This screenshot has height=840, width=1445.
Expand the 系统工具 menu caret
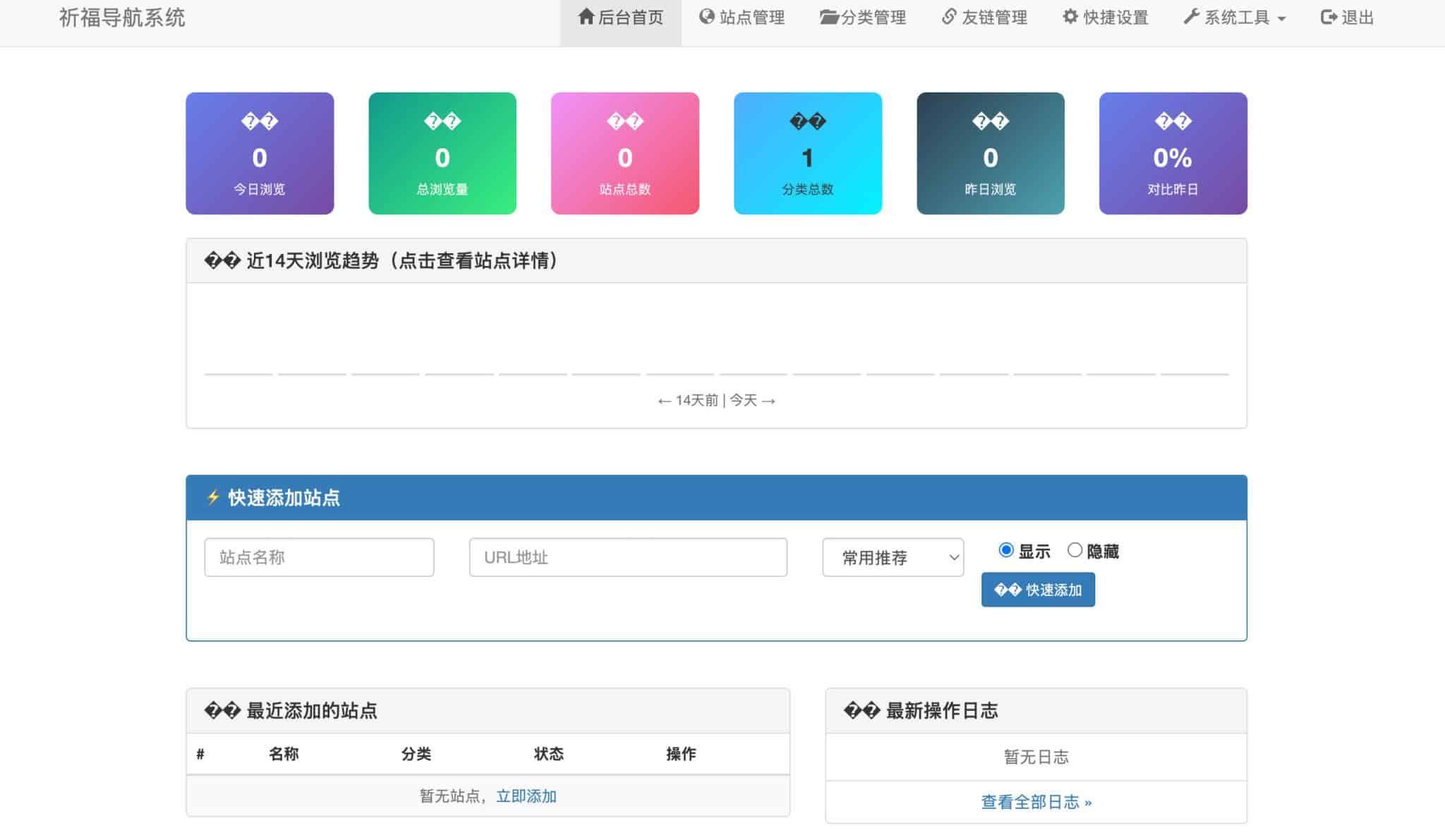1281,19
